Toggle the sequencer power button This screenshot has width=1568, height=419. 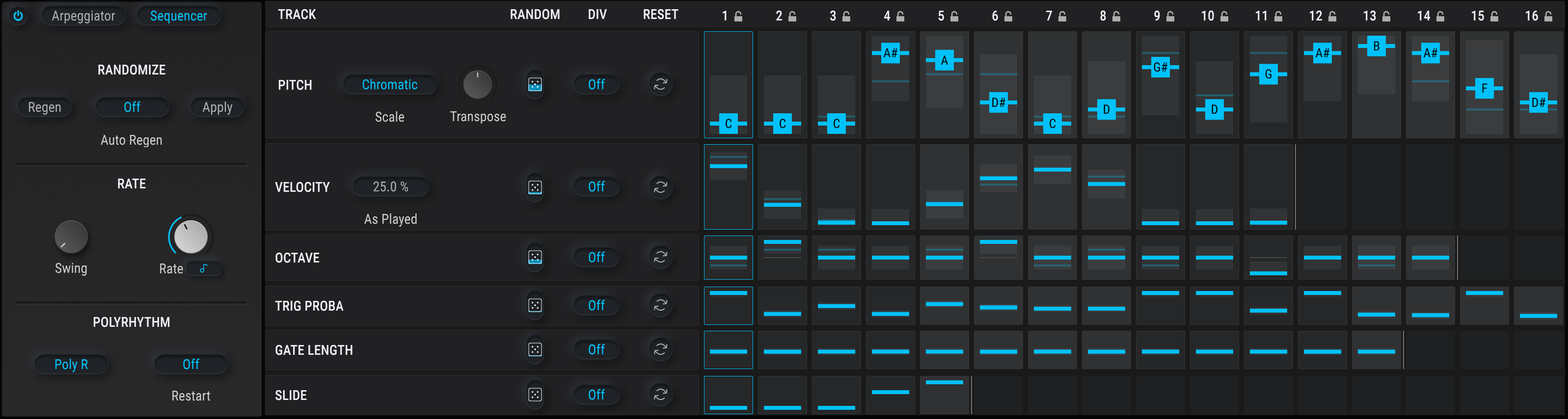pos(18,16)
